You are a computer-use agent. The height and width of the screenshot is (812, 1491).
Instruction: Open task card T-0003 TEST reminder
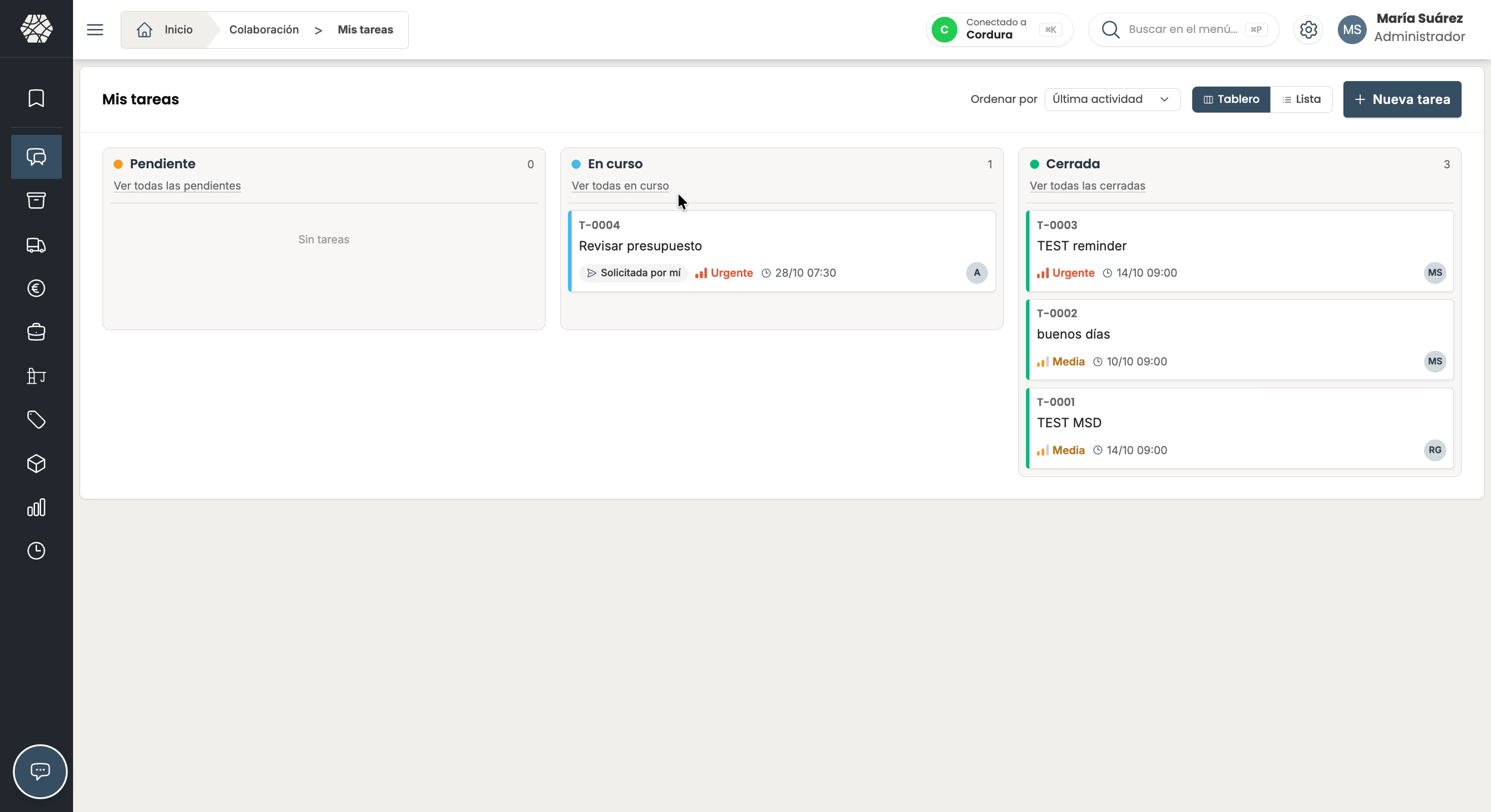click(x=1240, y=251)
